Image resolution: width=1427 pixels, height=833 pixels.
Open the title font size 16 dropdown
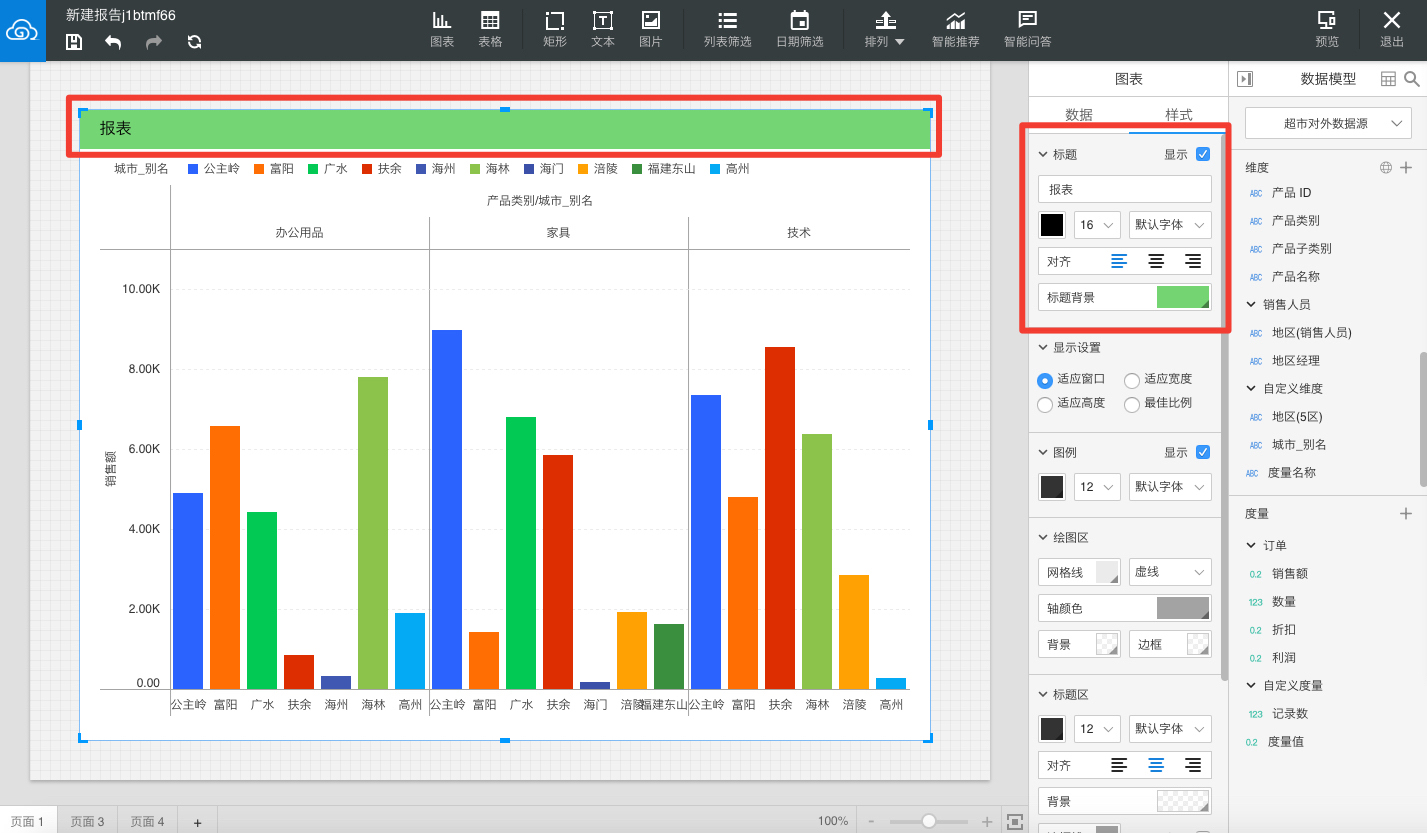click(x=1096, y=225)
